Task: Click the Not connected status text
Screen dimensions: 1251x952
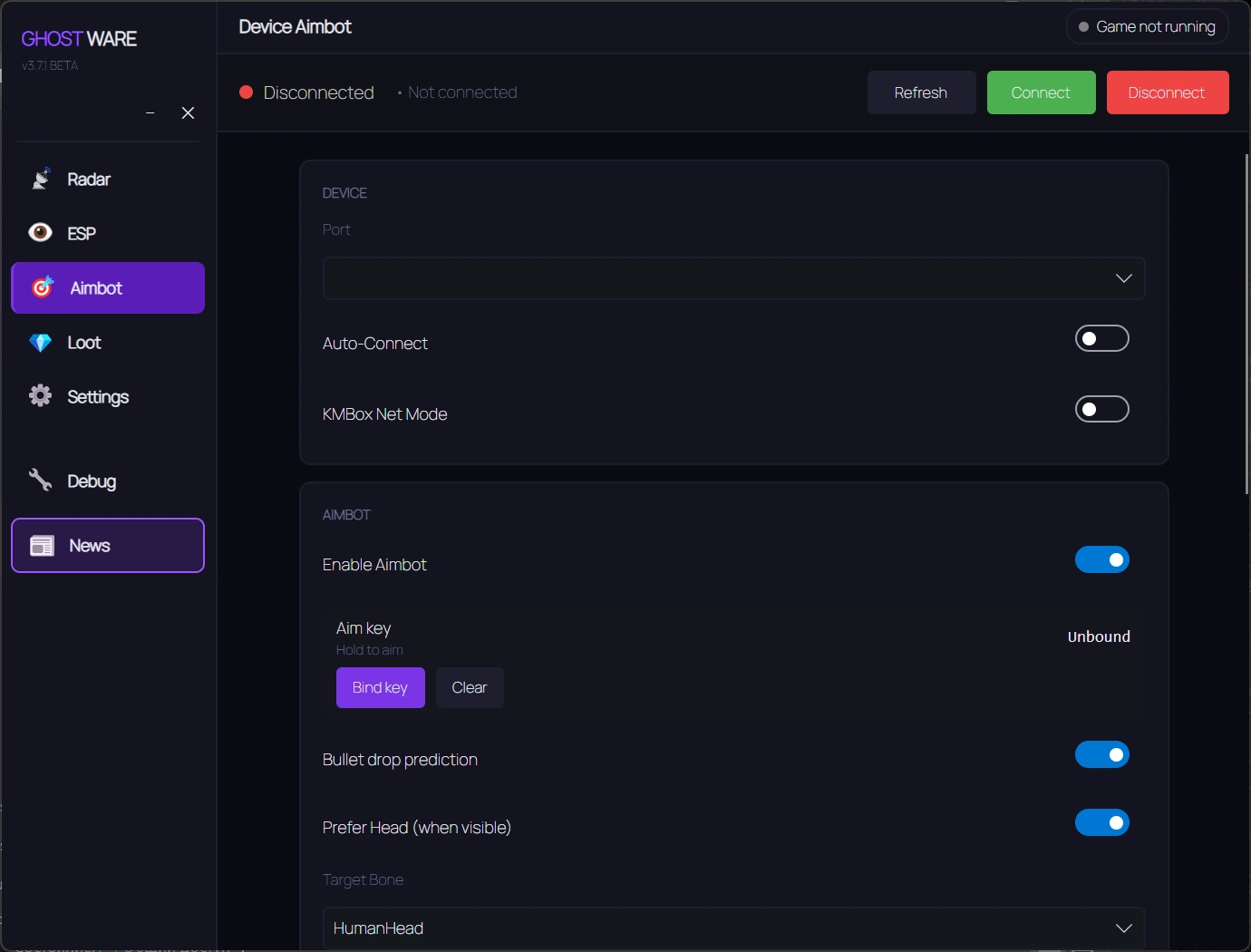Action: 462,92
